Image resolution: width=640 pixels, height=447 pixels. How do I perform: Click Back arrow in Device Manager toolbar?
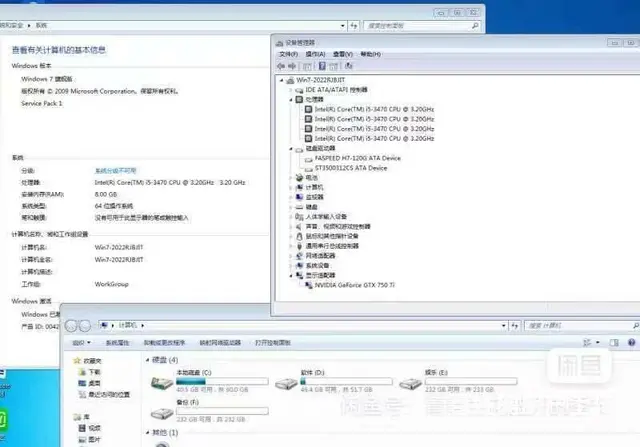tap(281, 66)
